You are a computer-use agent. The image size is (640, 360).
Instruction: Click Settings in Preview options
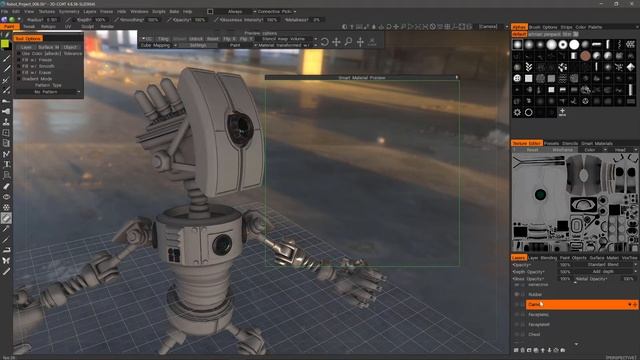tap(198, 45)
